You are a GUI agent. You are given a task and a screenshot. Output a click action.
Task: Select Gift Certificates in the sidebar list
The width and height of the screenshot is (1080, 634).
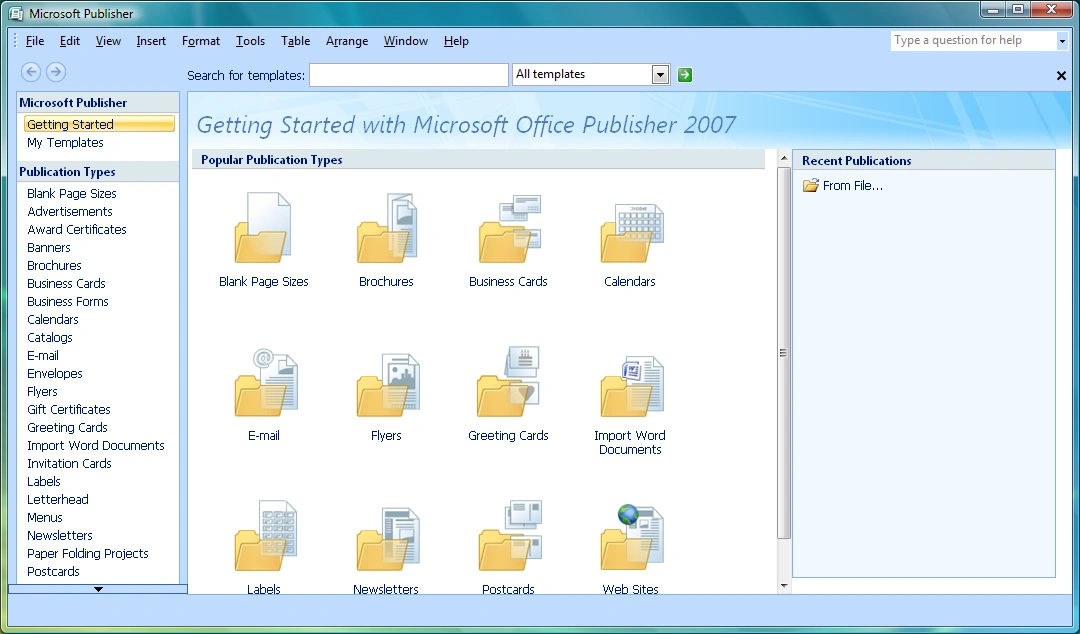point(69,409)
